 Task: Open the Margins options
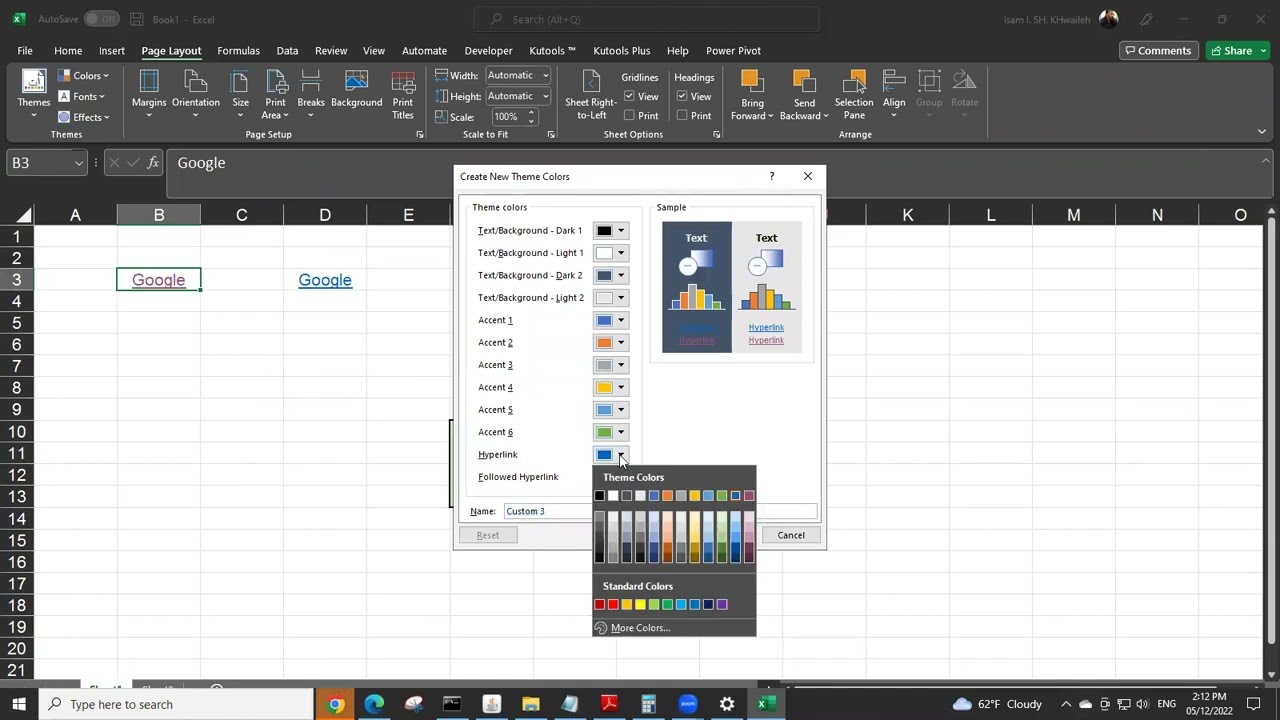(149, 95)
